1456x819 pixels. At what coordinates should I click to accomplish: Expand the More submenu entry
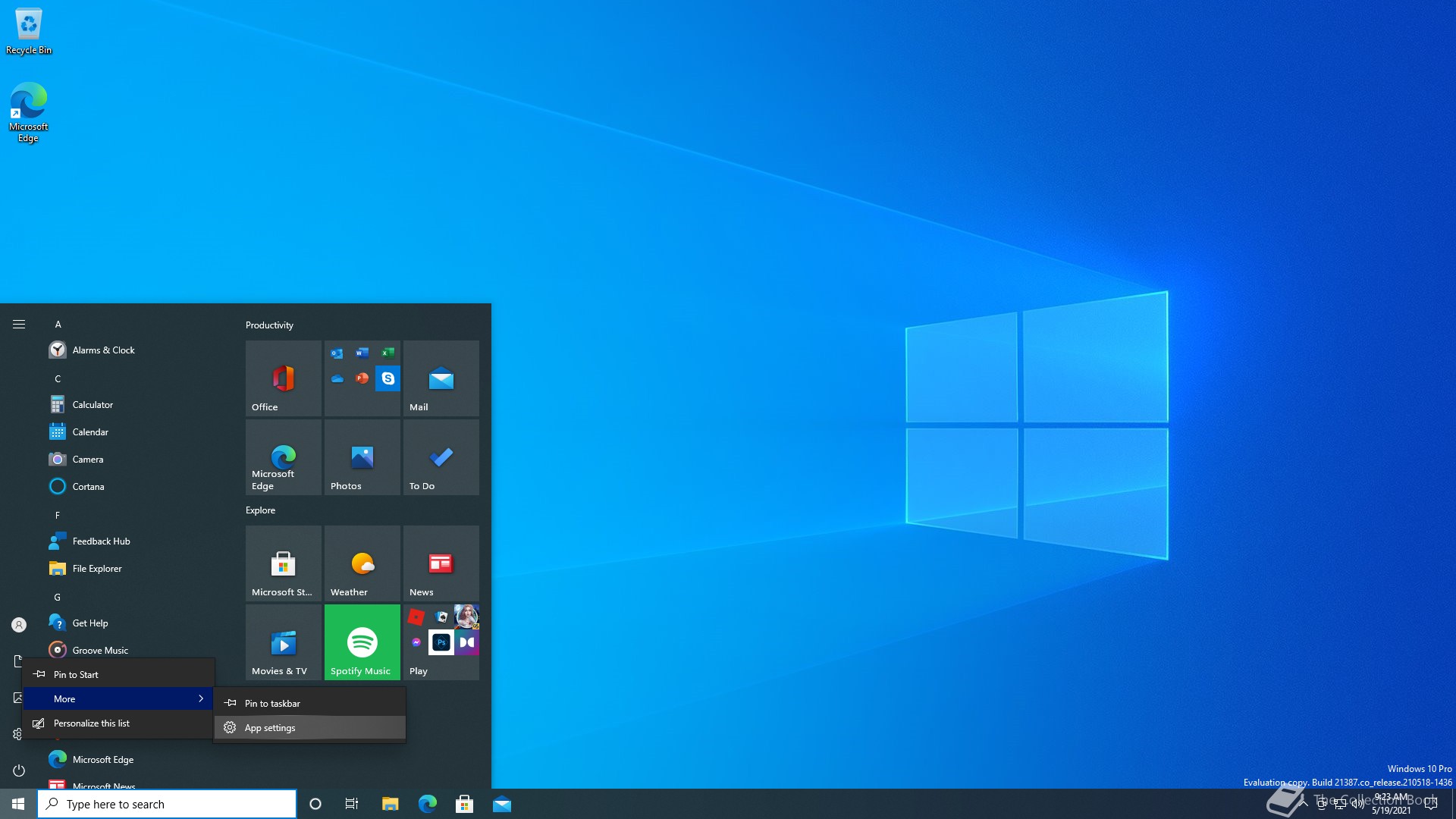[118, 699]
